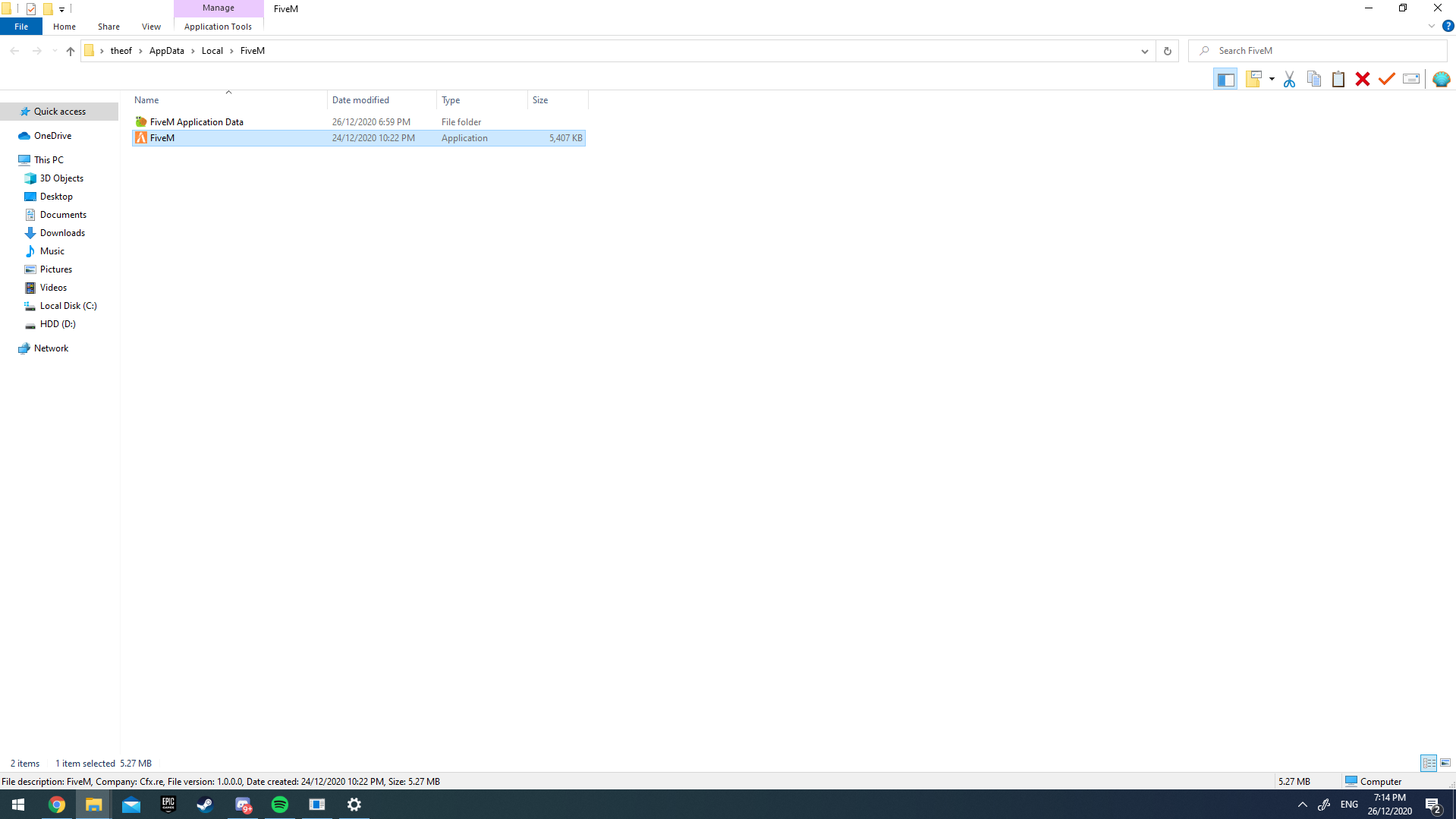Switch to Details view button

pos(1429,763)
